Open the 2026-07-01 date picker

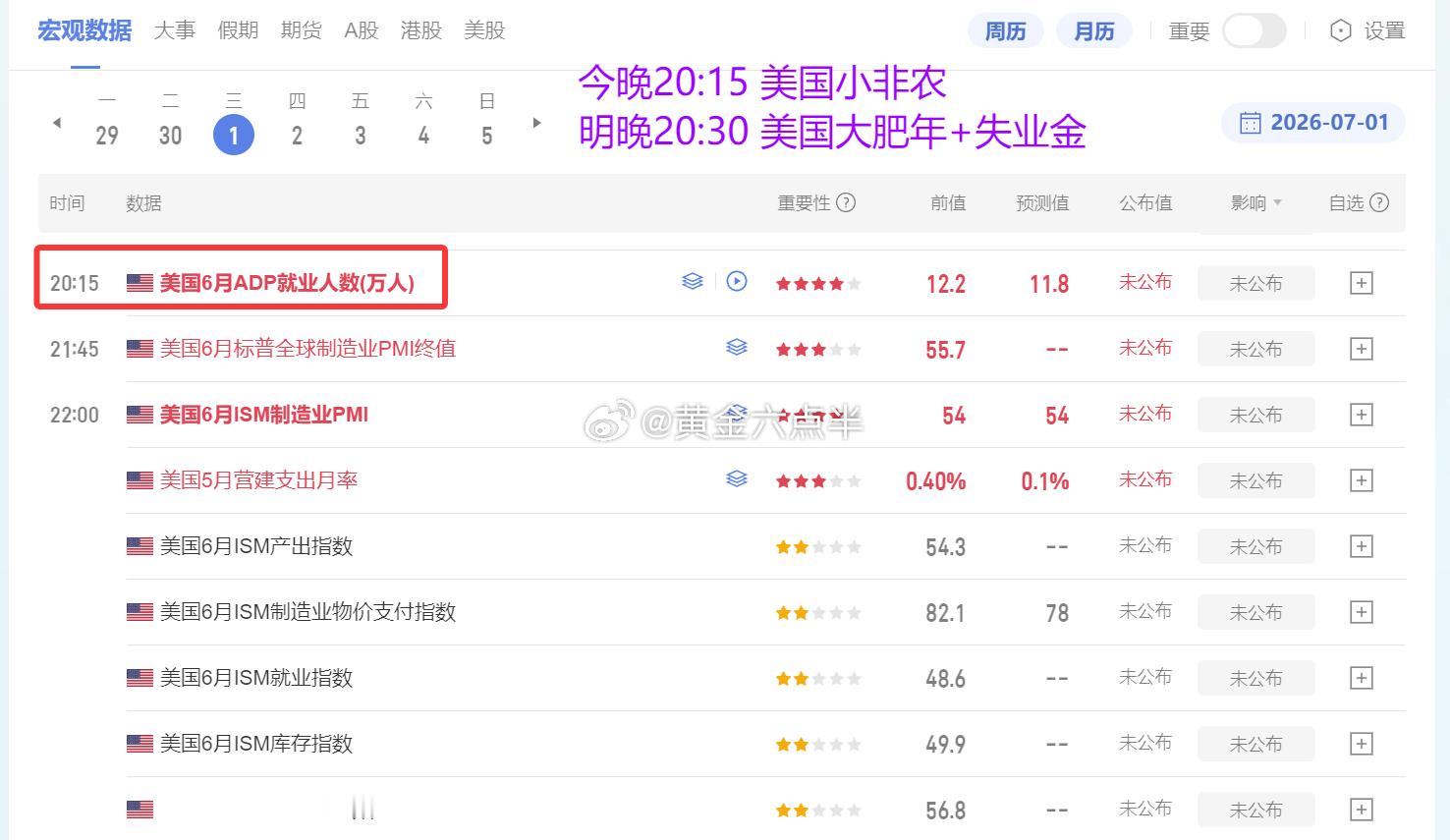1313,123
